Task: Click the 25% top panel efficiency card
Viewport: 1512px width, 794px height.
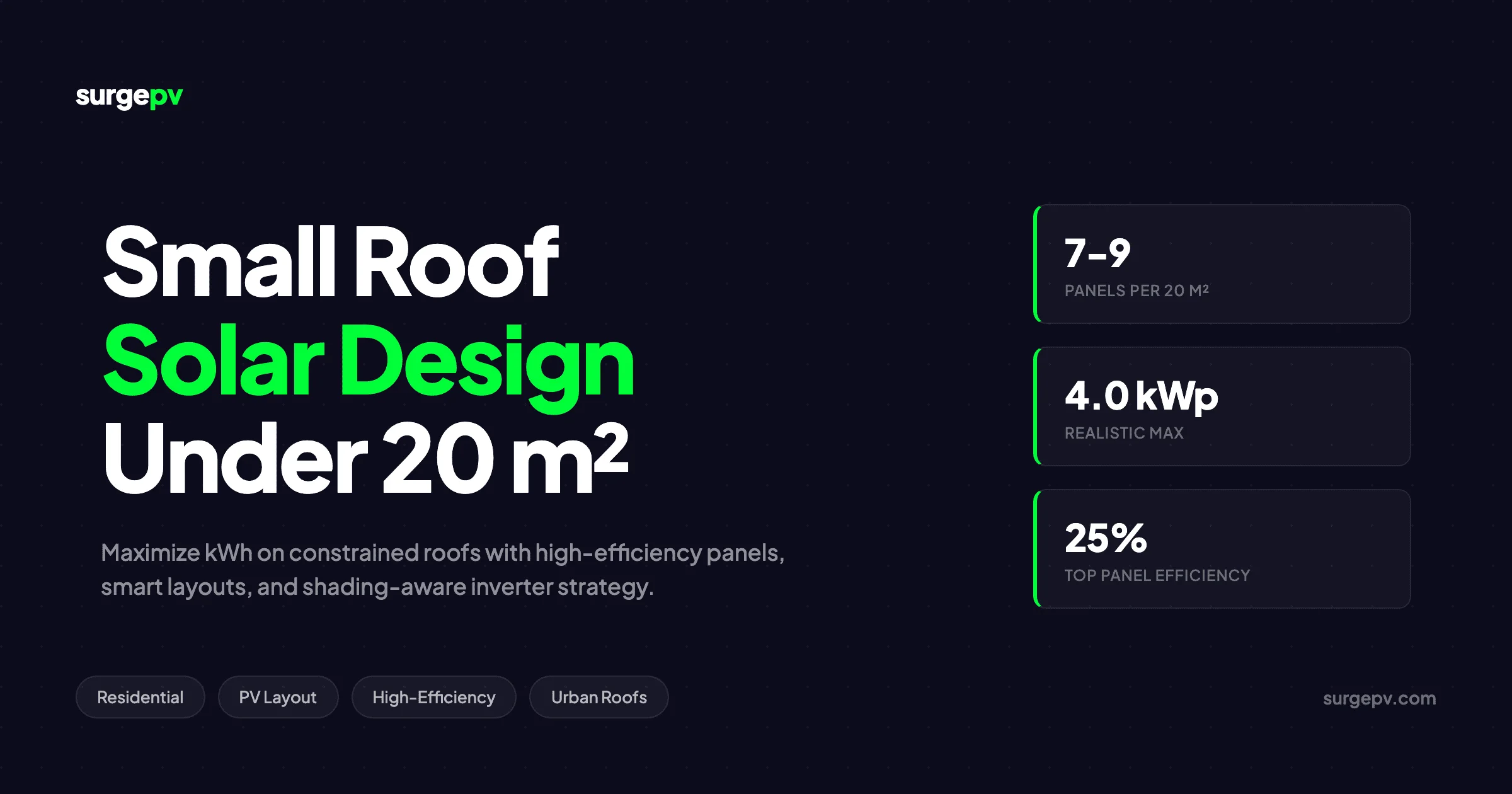Action: pyautogui.click(x=1222, y=549)
